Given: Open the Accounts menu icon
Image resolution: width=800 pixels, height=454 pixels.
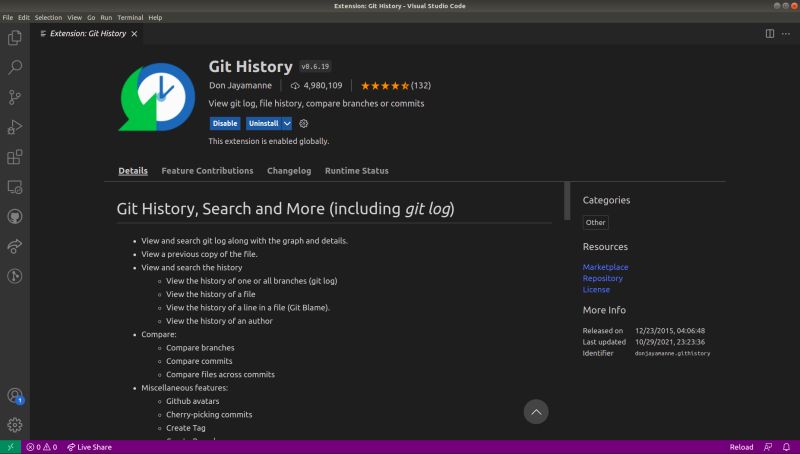Looking at the screenshot, I should 15,396.
